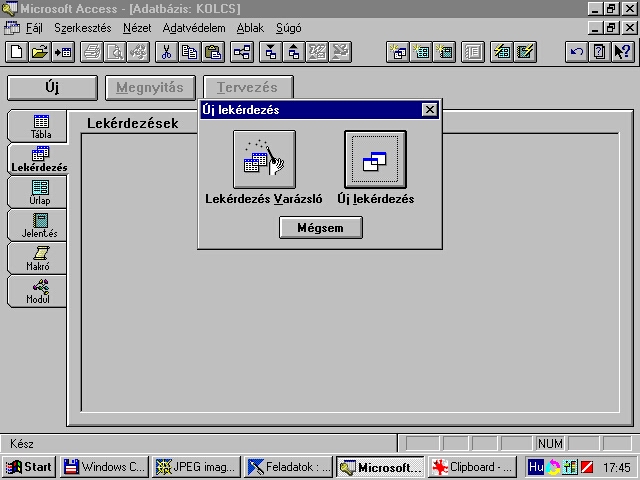Click the Undo arrow toolbar icon

(577, 52)
